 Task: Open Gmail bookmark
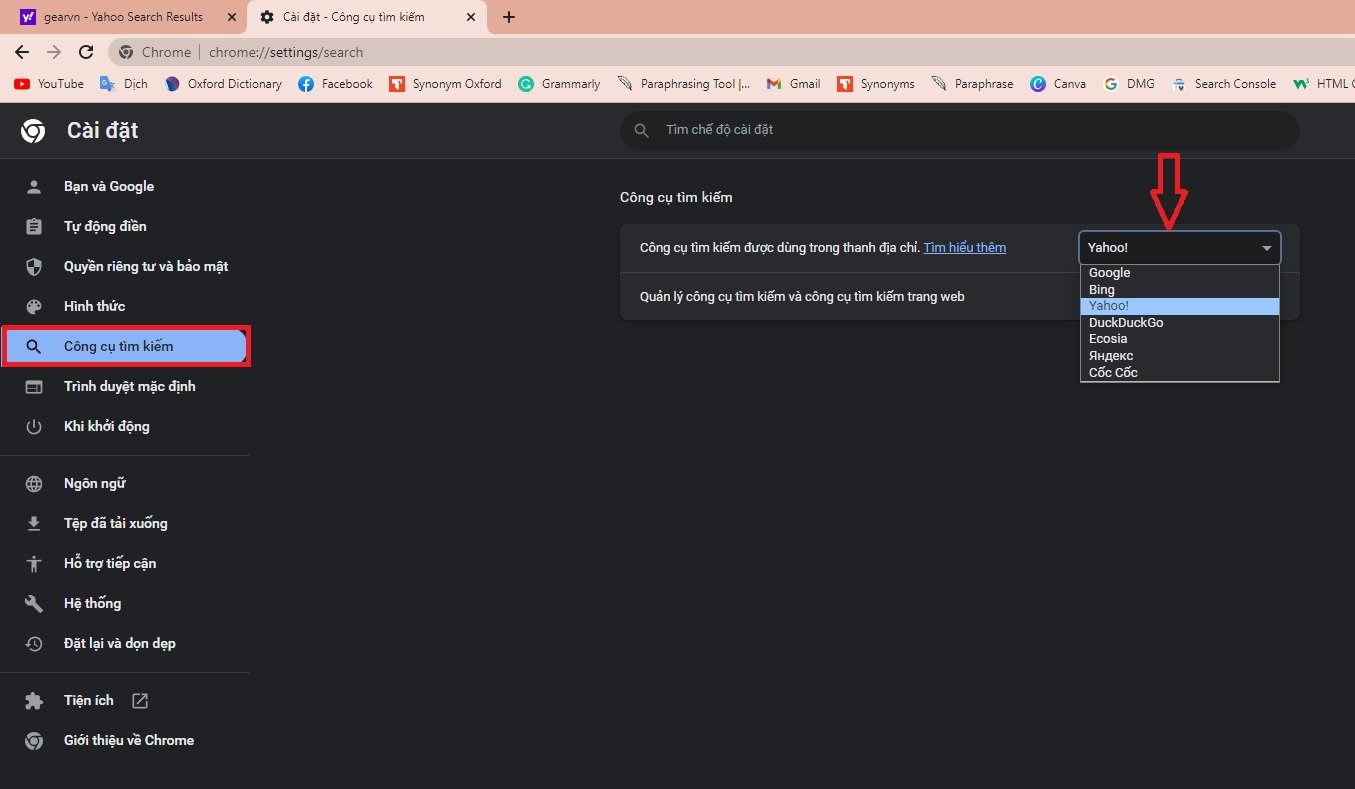[x=794, y=84]
